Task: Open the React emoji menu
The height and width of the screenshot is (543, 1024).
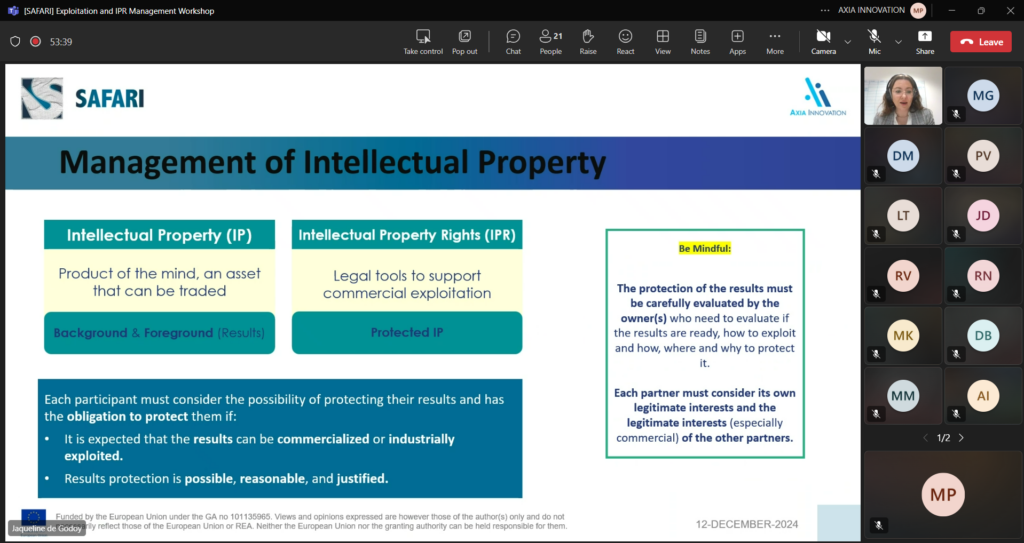Action: point(625,42)
